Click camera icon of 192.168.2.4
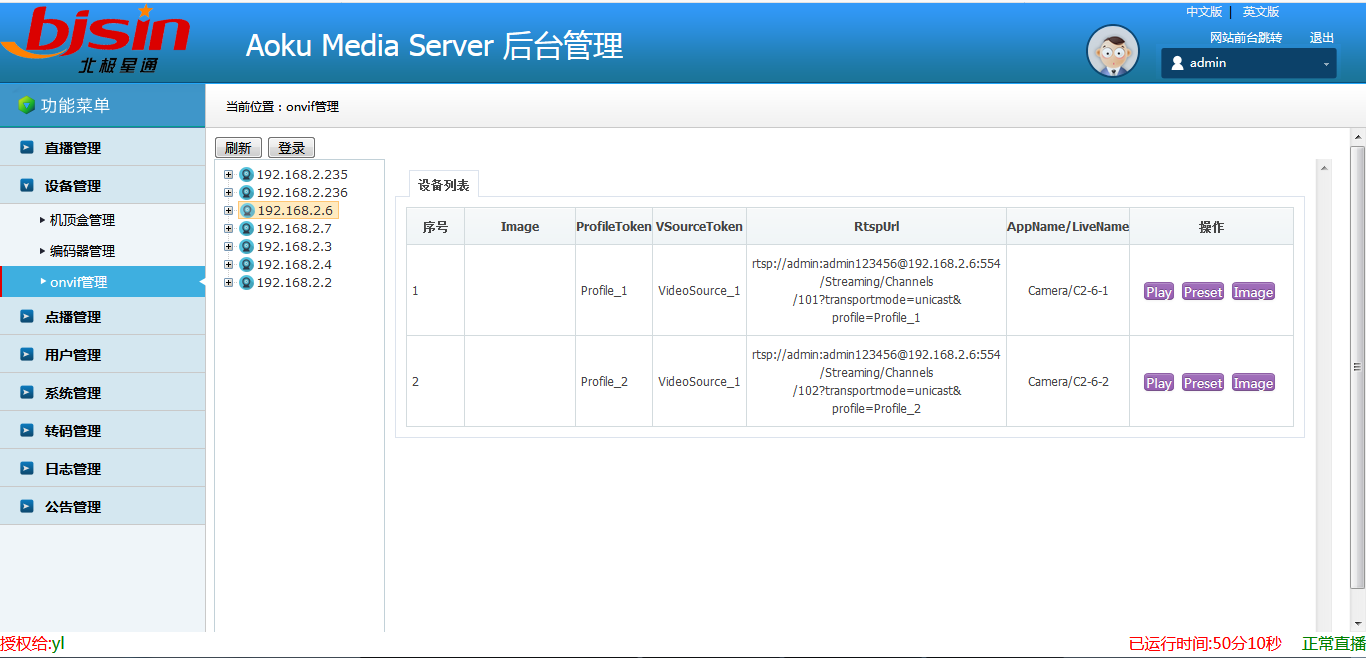Screen dimensions: 1366x658 247,265
